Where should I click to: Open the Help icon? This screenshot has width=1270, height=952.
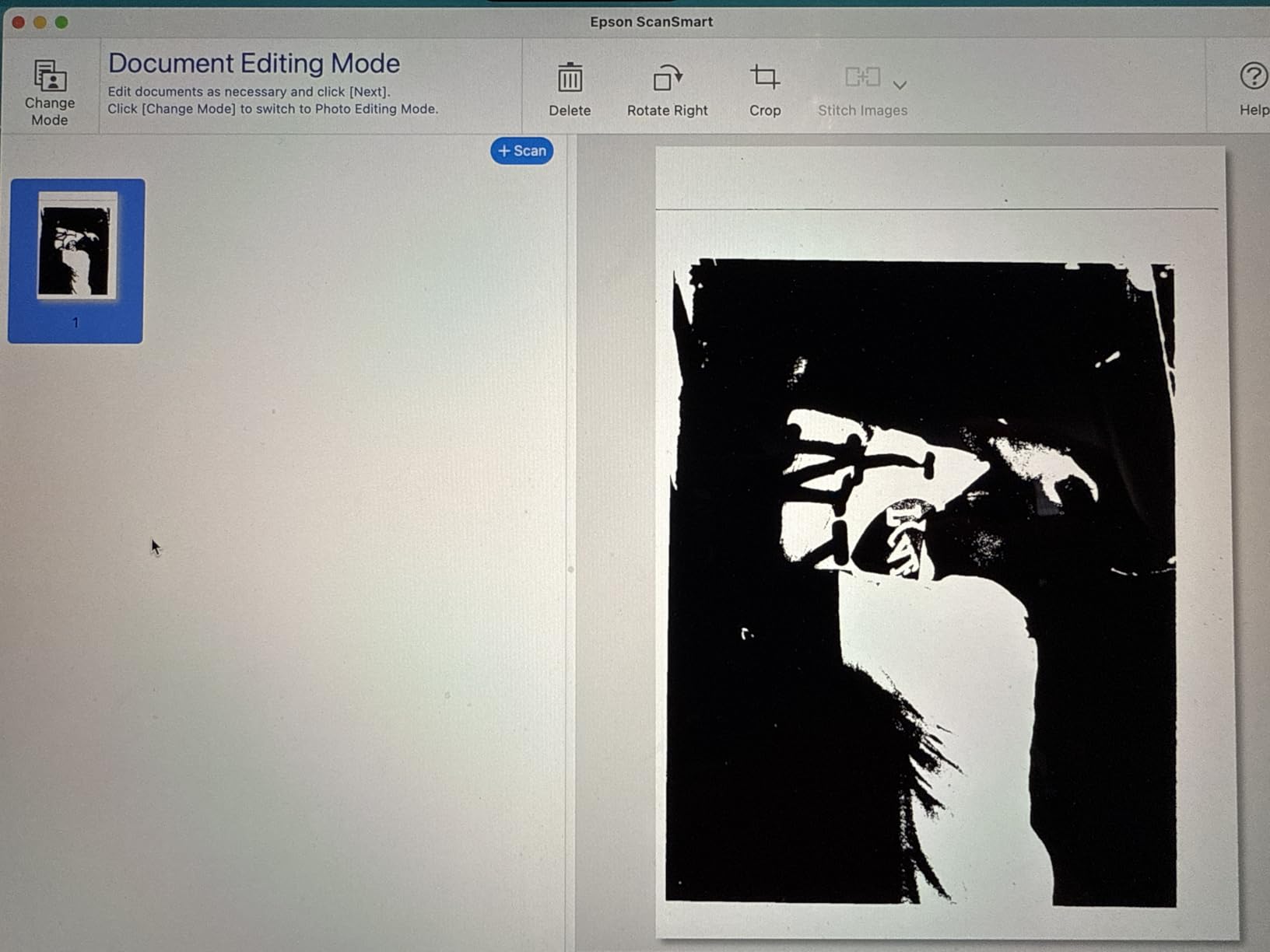tap(1253, 76)
